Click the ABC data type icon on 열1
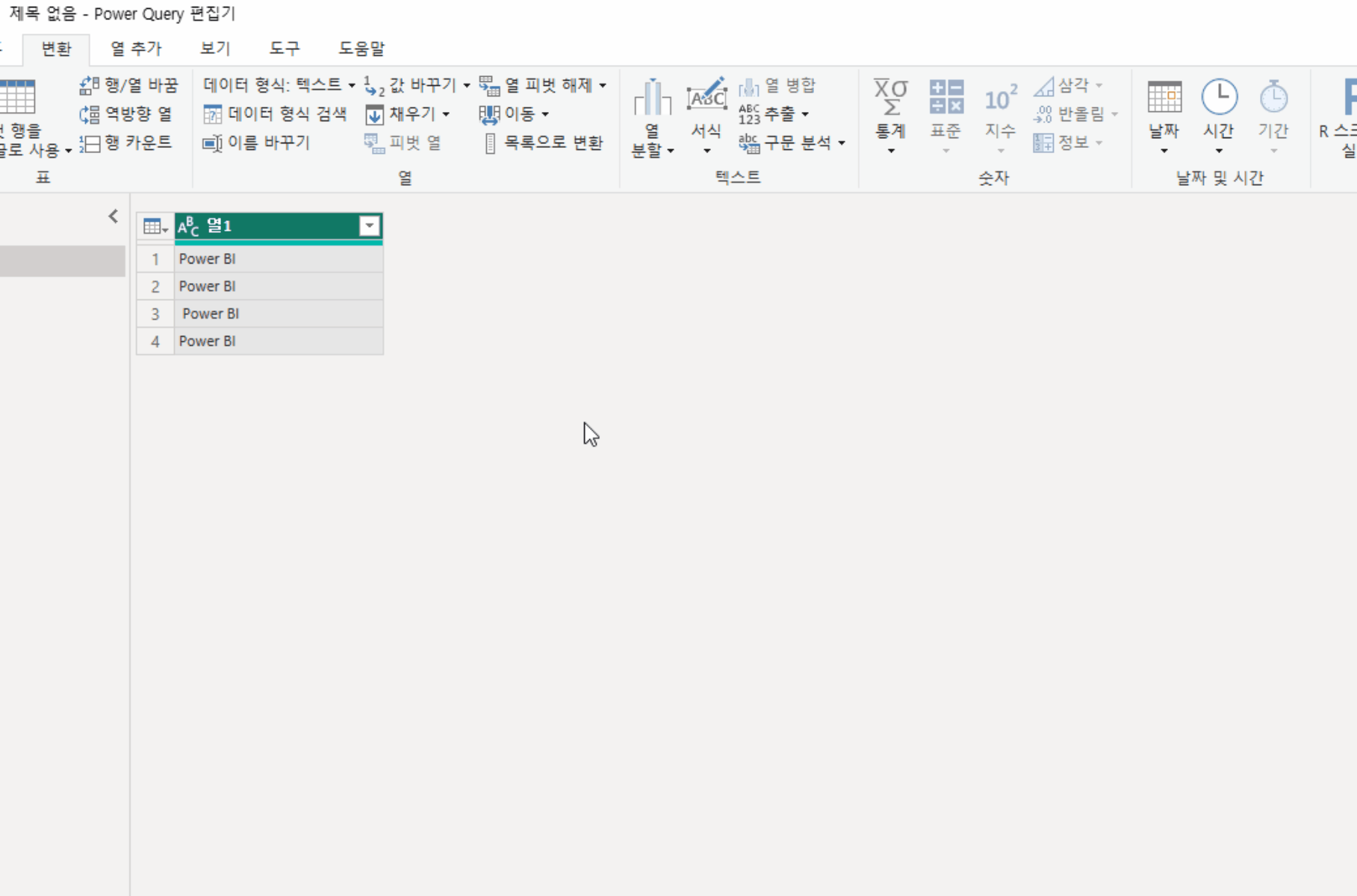Image resolution: width=1357 pixels, height=896 pixels. 188,226
